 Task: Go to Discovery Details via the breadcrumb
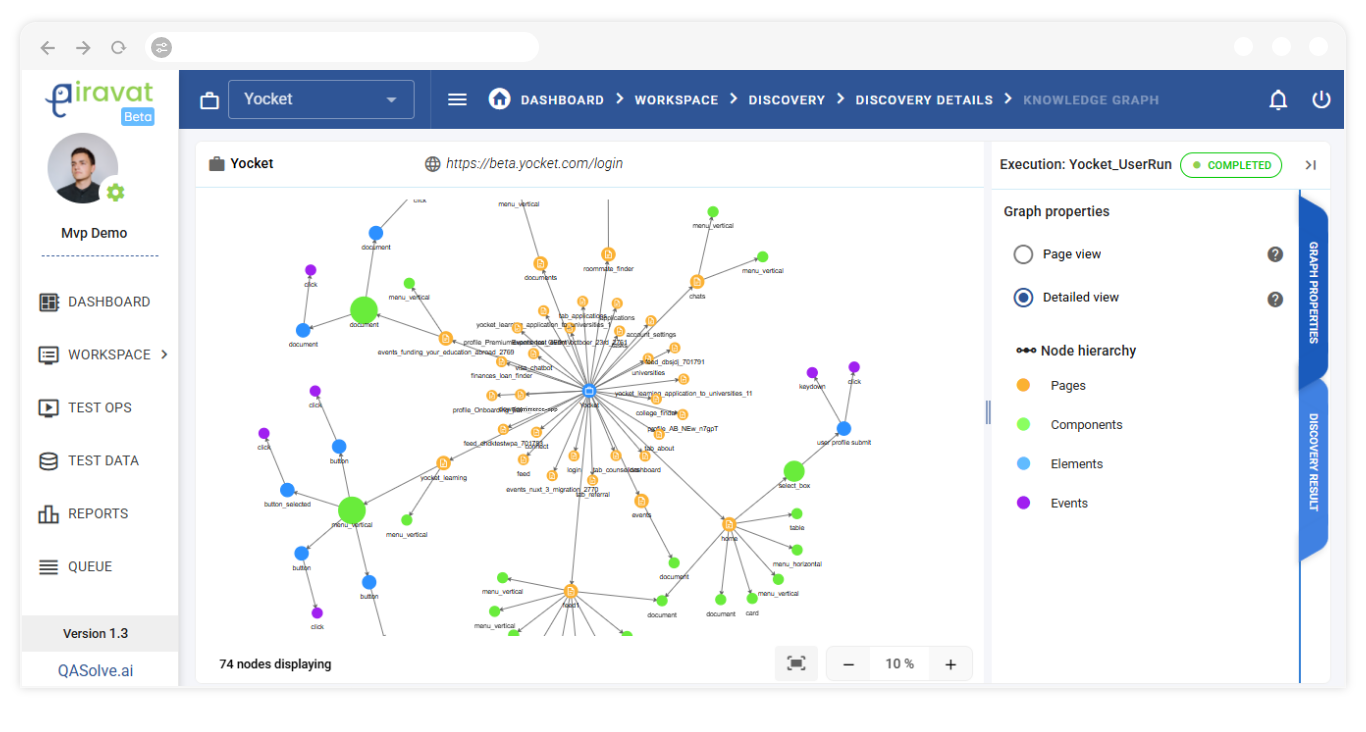924,100
